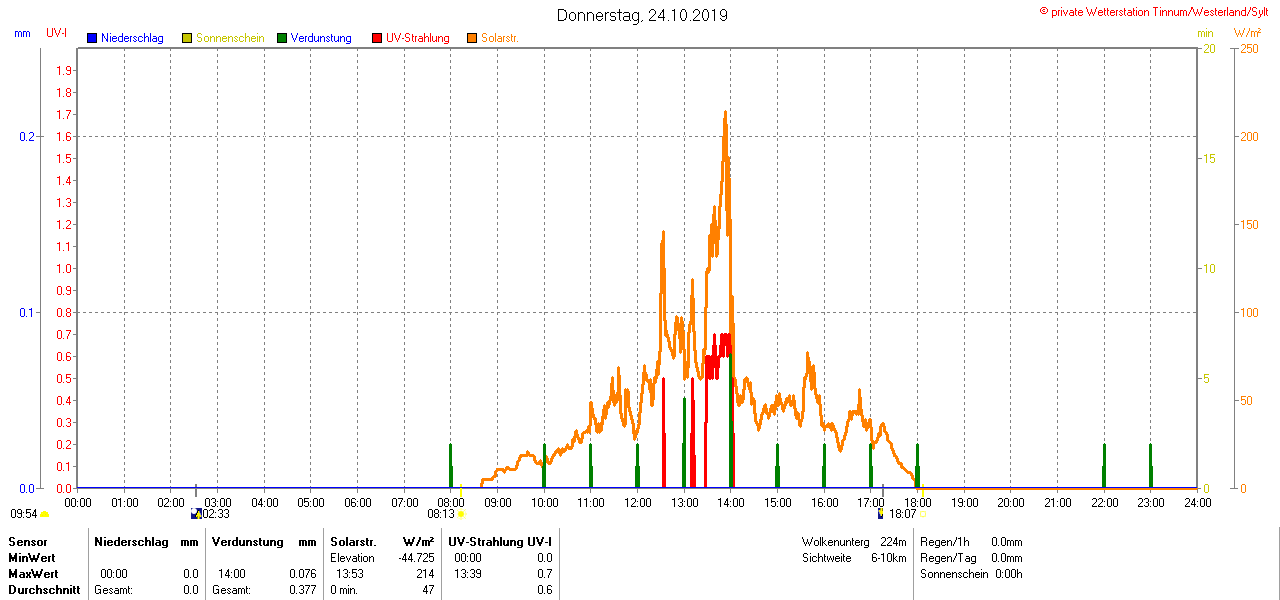Click the 14:00 time axis label
The image size is (1280, 600).
(731, 502)
